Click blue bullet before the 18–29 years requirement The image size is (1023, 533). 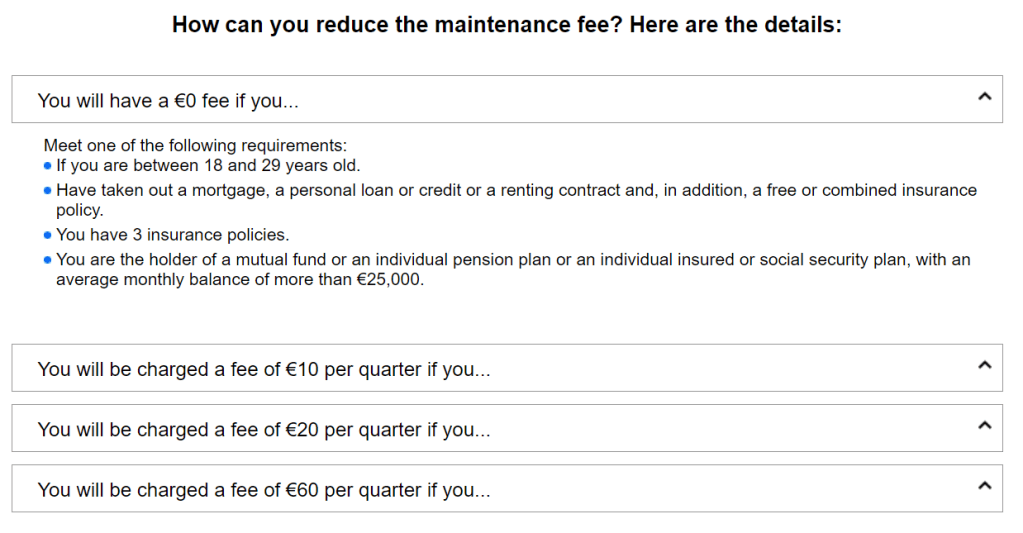coord(48,166)
